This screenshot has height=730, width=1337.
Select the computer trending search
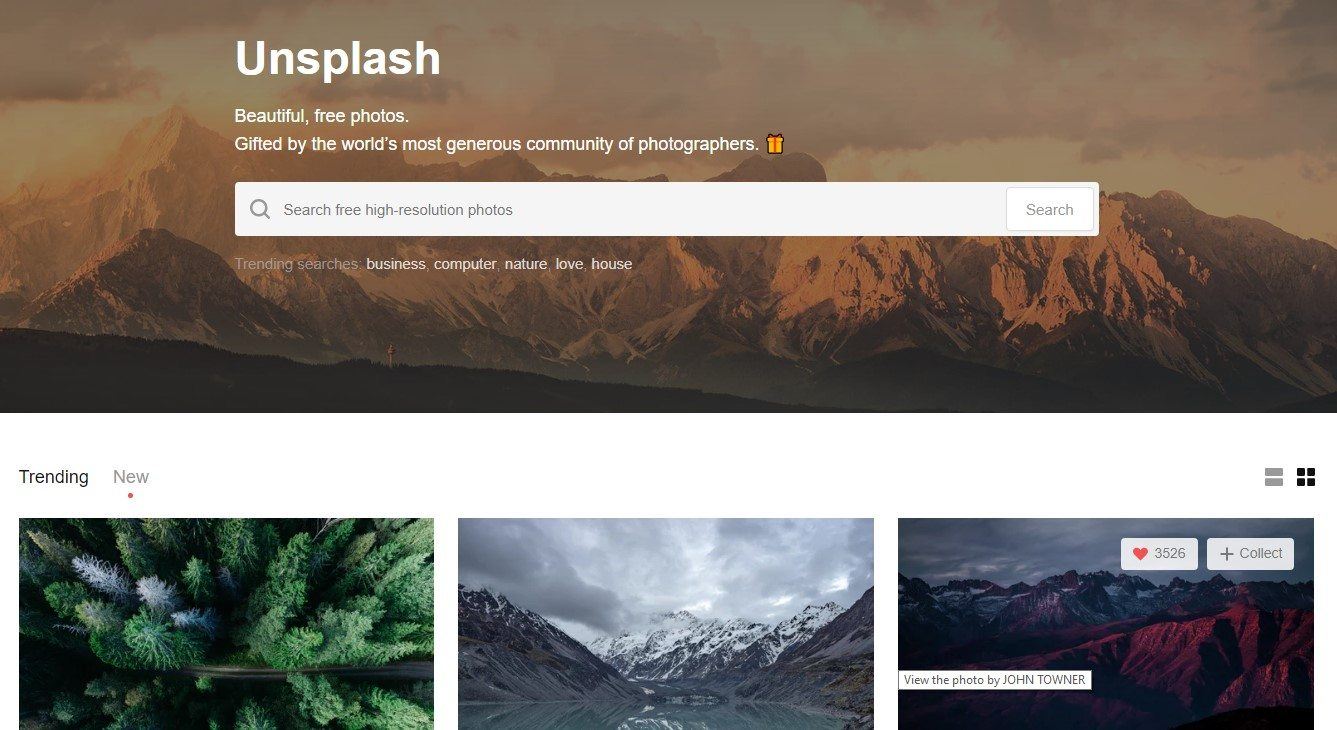[465, 264]
